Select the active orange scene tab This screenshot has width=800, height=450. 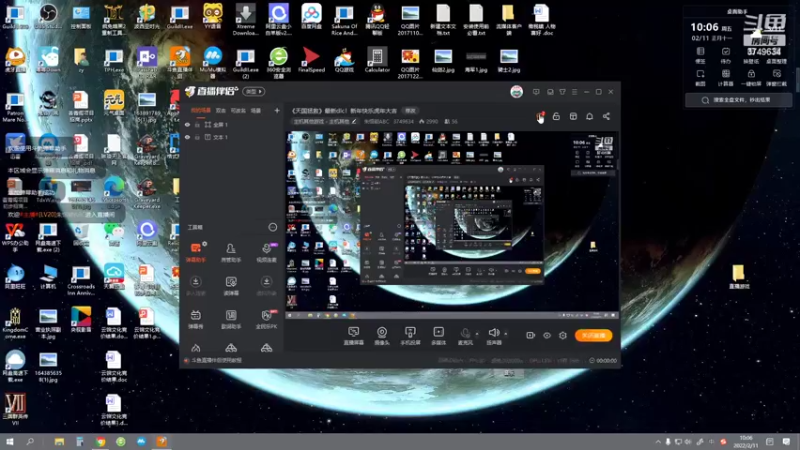pos(201,110)
